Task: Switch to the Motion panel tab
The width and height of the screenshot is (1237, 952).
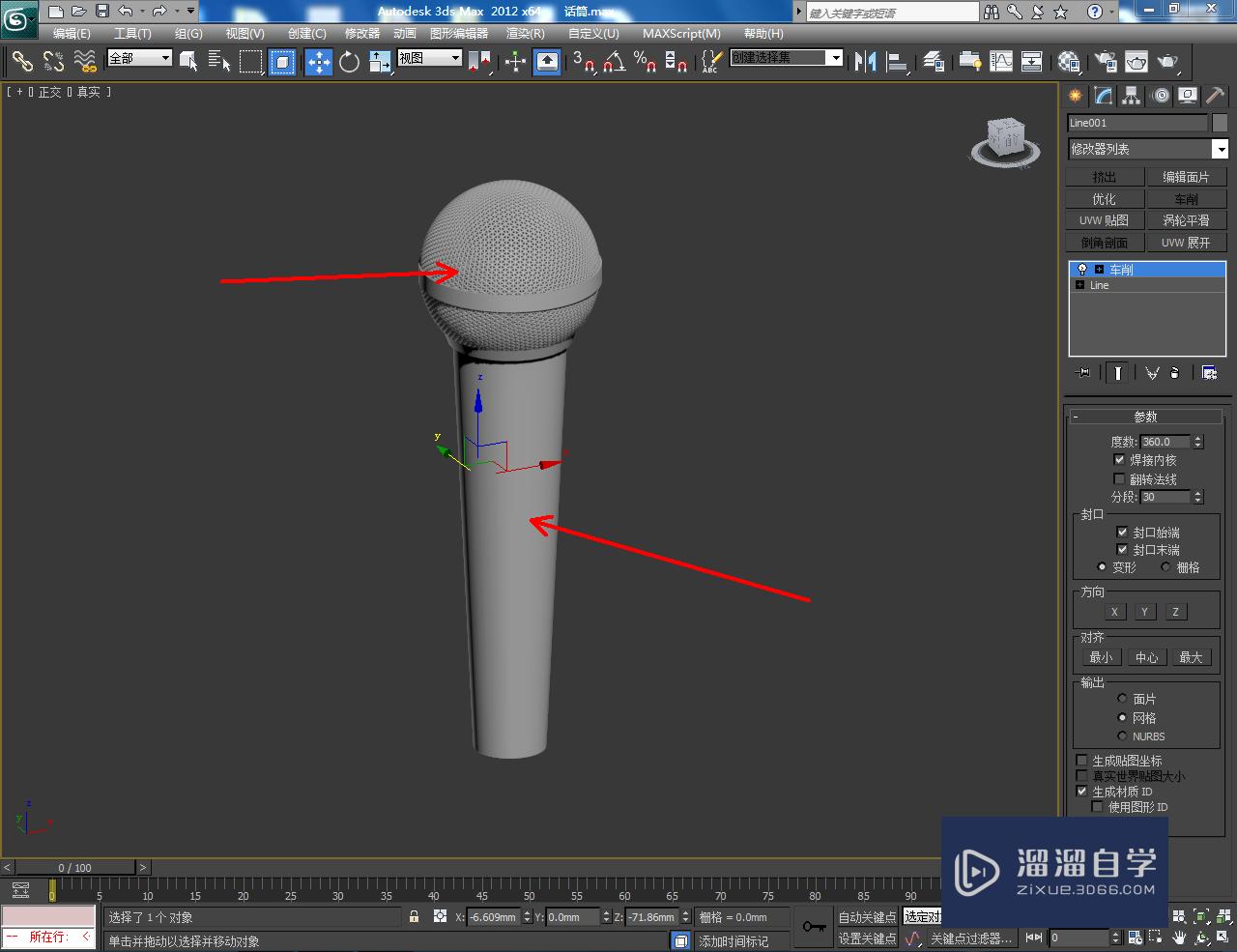Action: pos(1161,96)
